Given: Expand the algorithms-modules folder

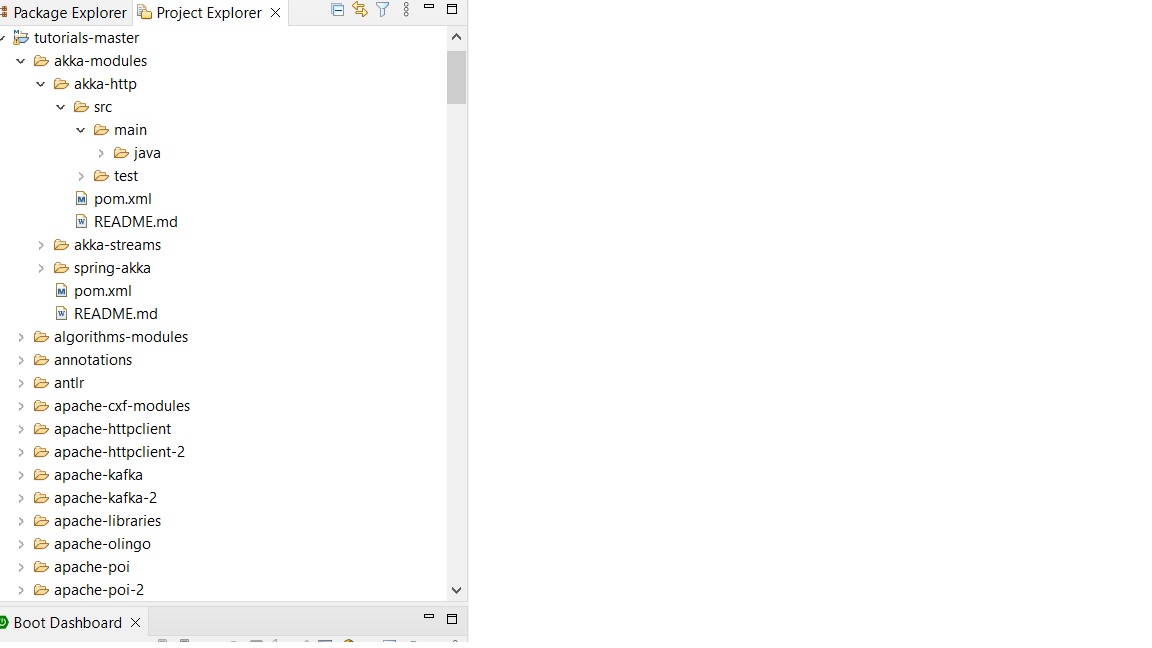Looking at the screenshot, I should (x=21, y=337).
